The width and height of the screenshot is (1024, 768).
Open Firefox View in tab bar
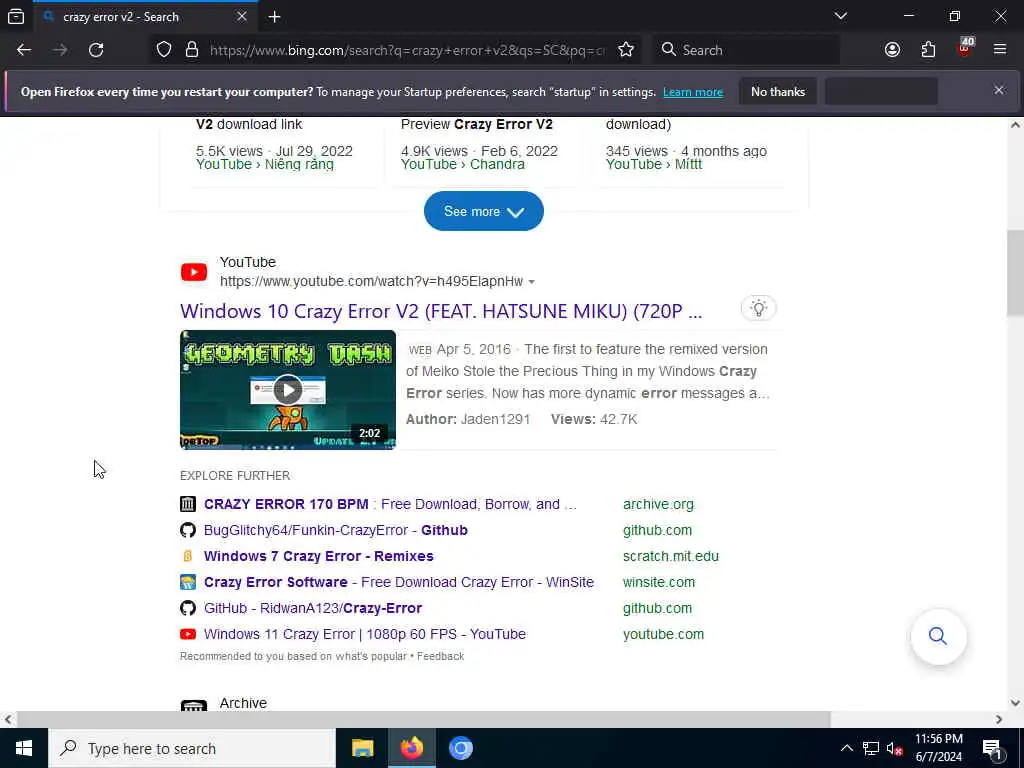[16, 17]
